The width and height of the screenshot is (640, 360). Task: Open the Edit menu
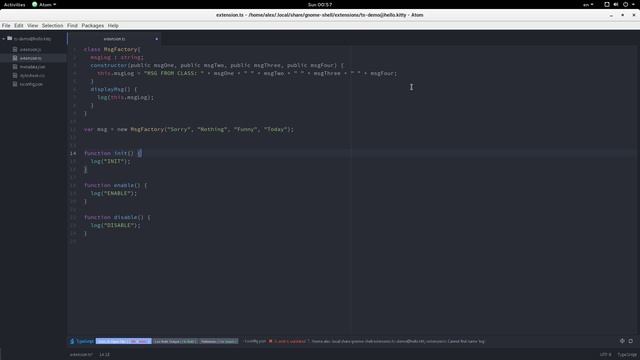point(19,25)
